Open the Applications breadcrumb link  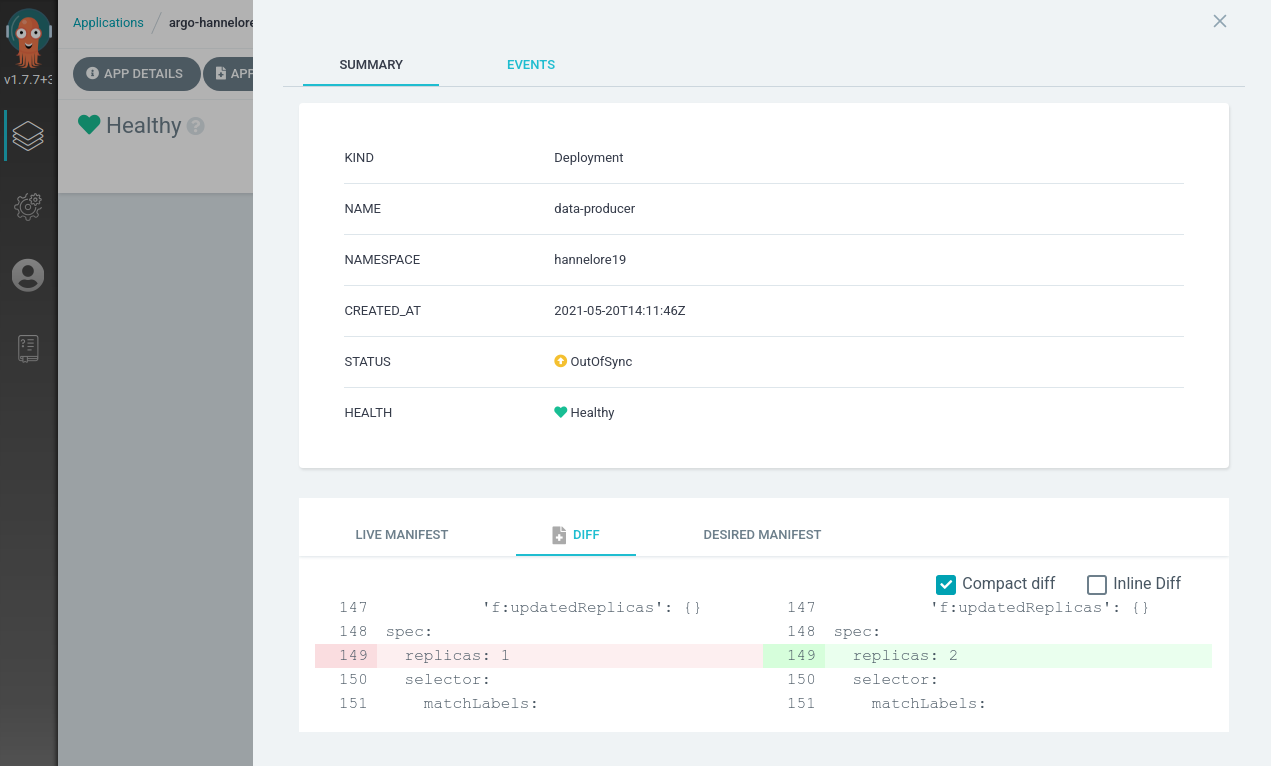click(x=107, y=22)
